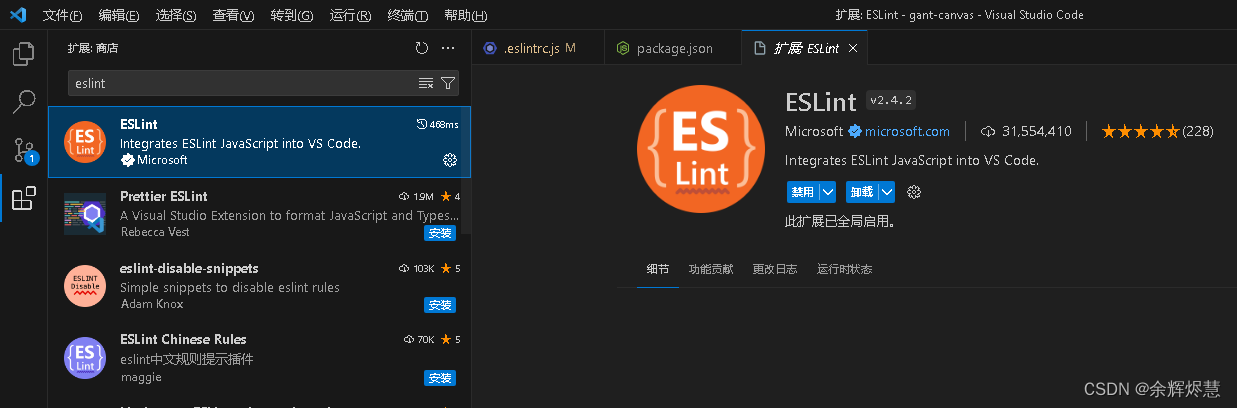Click the maggie publisher name
Screen dimensions: 1237x408
point(140,377)
